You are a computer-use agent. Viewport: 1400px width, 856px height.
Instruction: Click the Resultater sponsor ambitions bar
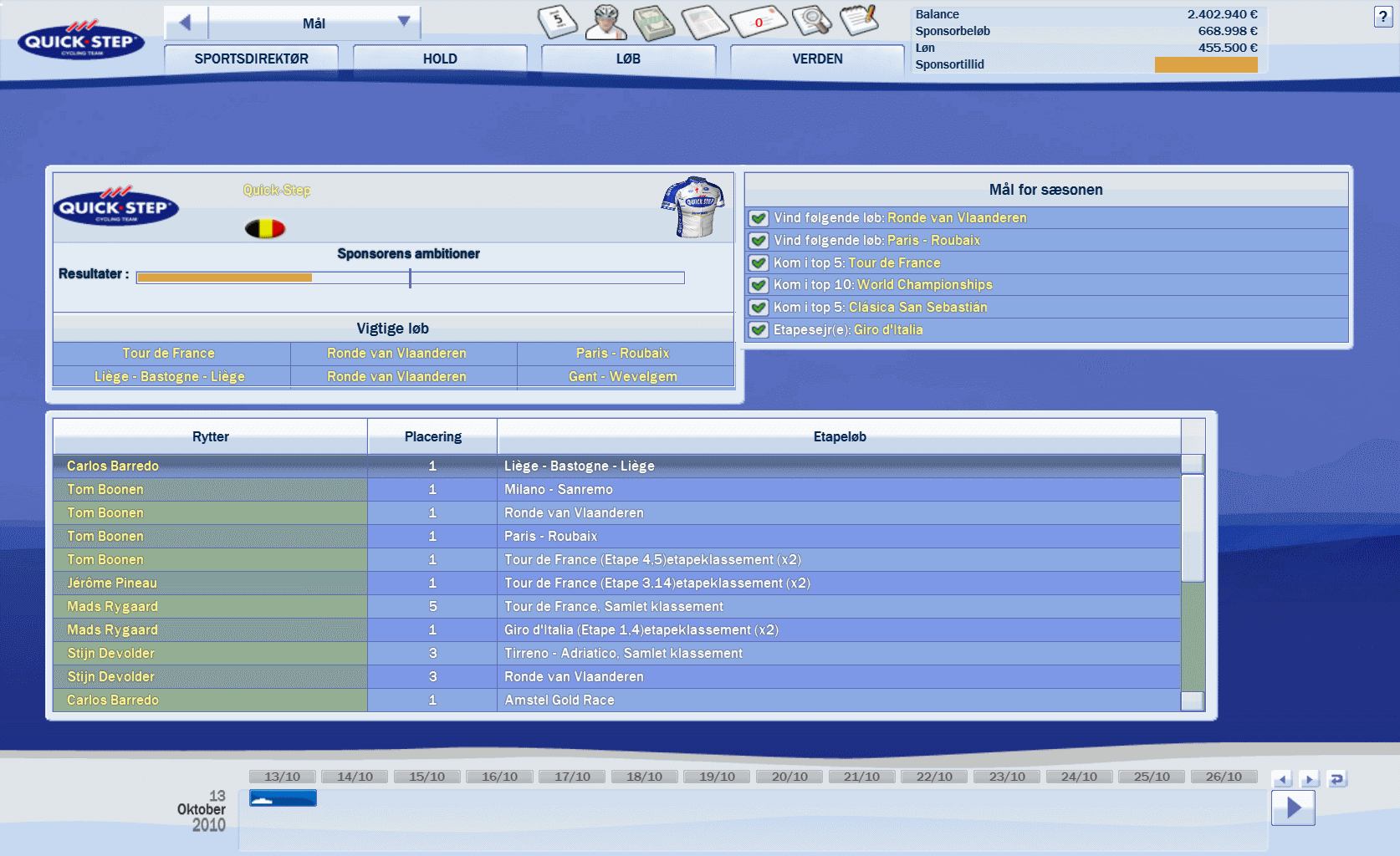[410, 278]
